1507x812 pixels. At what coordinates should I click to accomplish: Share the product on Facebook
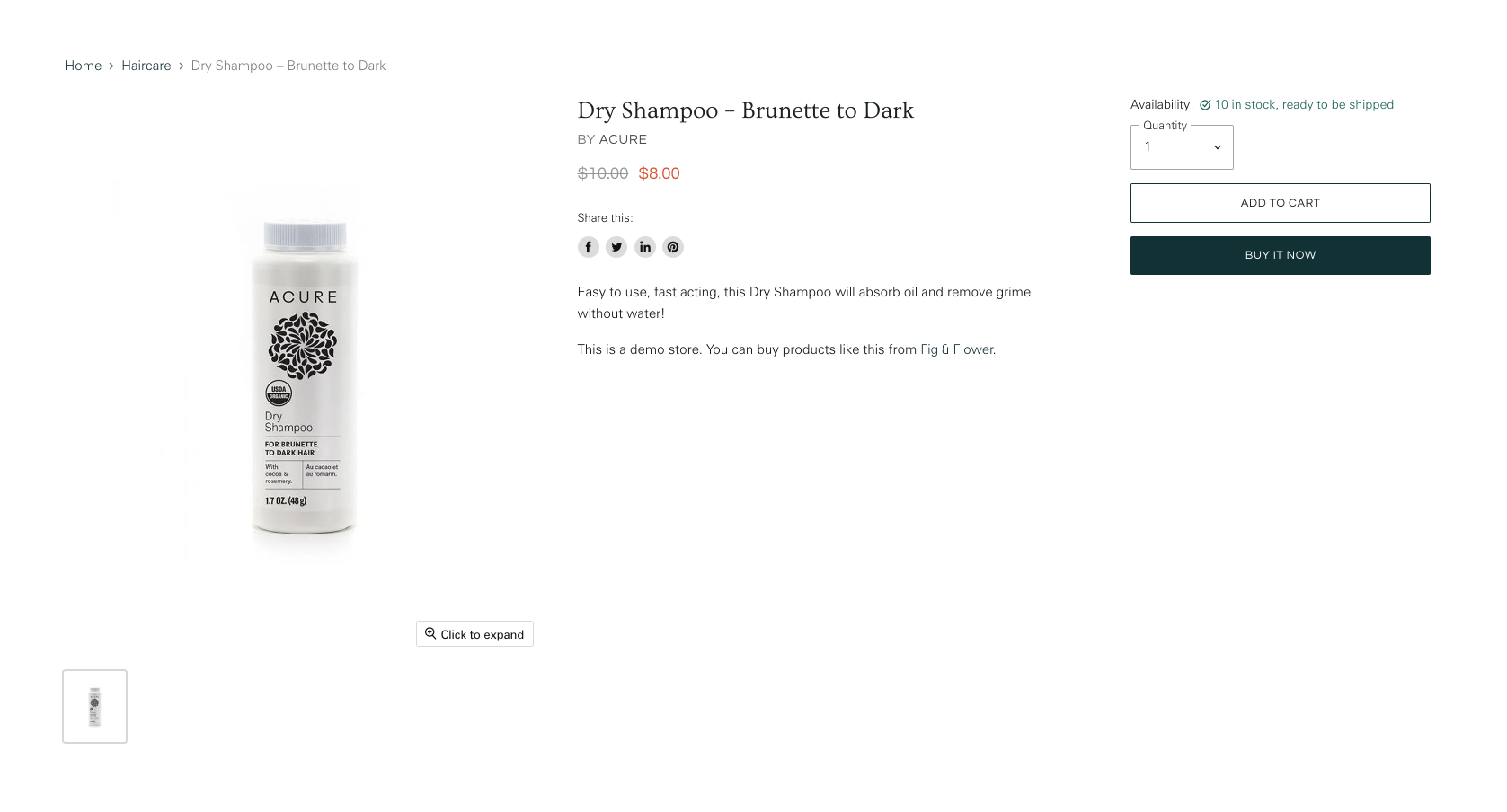pos(589,247)
